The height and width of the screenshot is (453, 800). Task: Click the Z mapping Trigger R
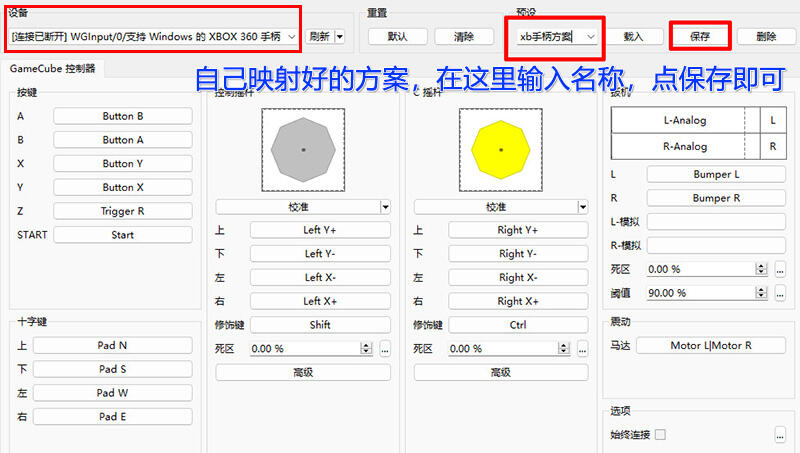click(123, 211)
